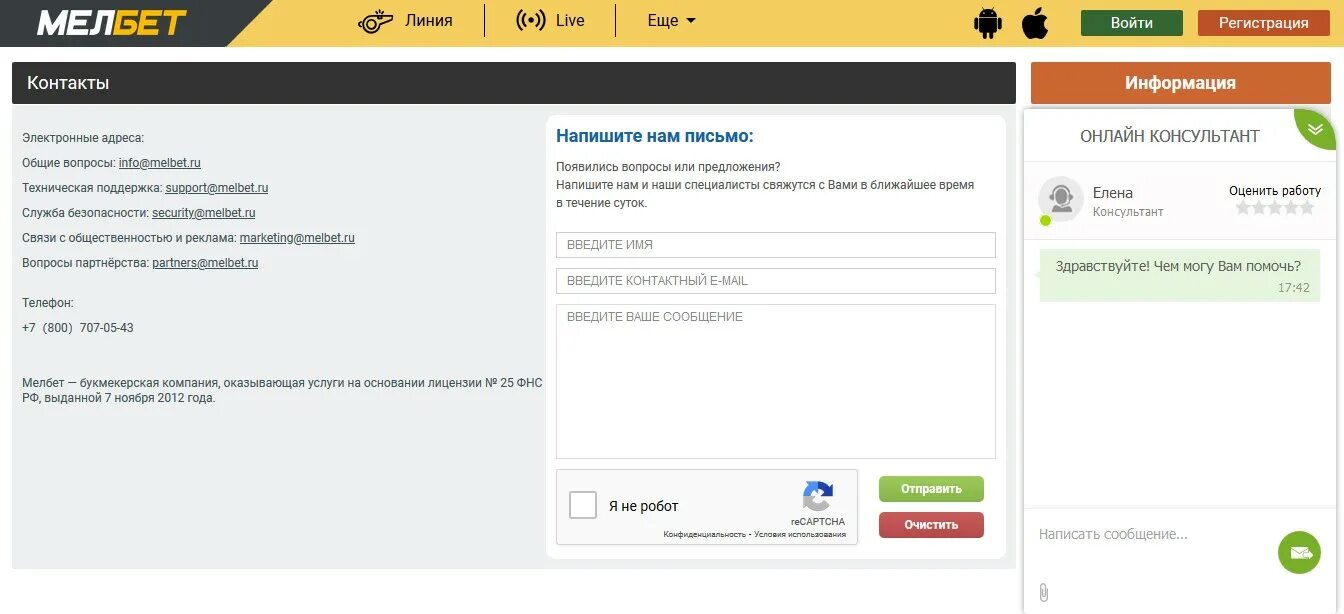1344x614 pixels.
Task: Clear the form with Очистить button
Action: [931, 524]
